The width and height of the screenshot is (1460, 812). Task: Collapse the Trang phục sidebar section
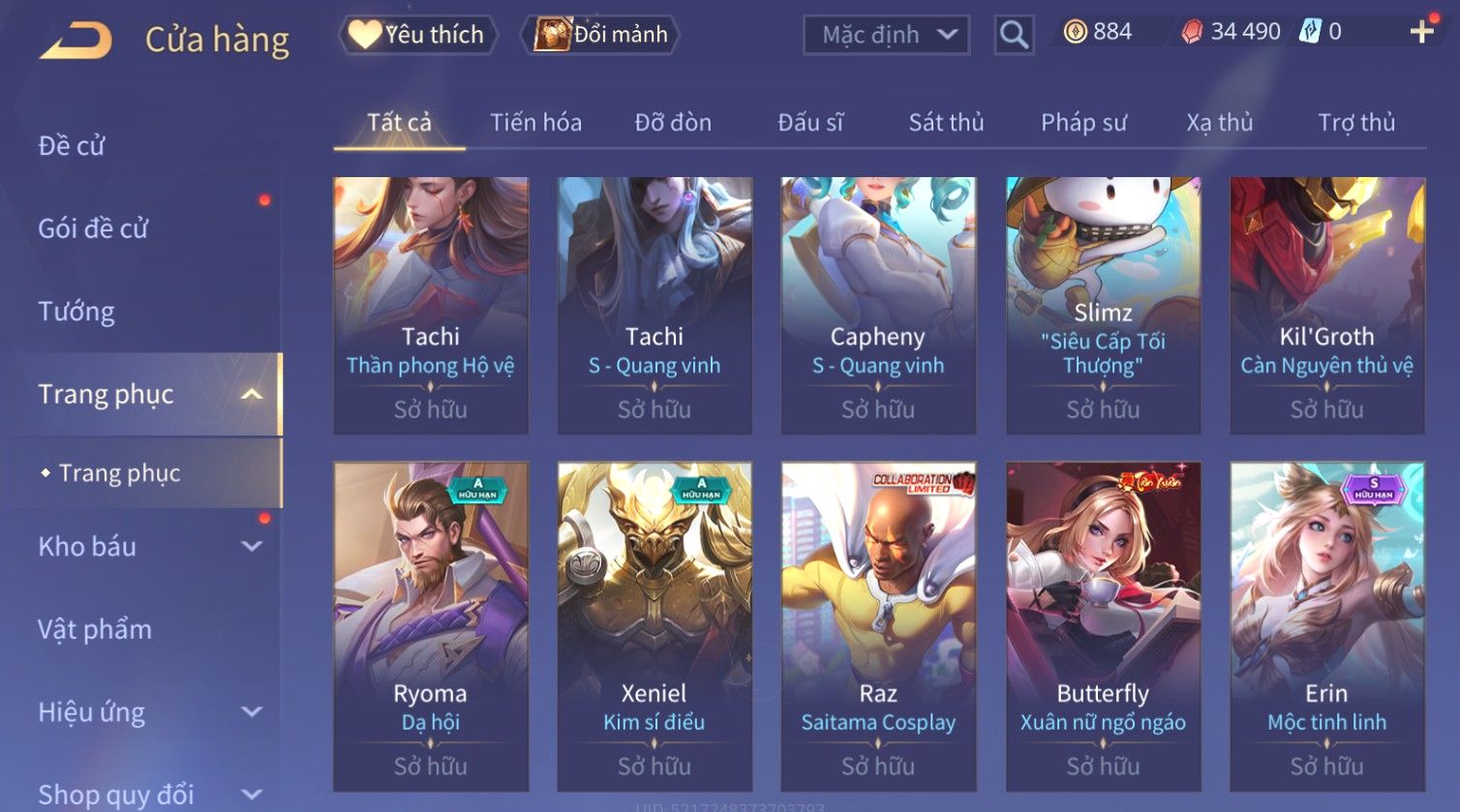(x=252, y=394)
